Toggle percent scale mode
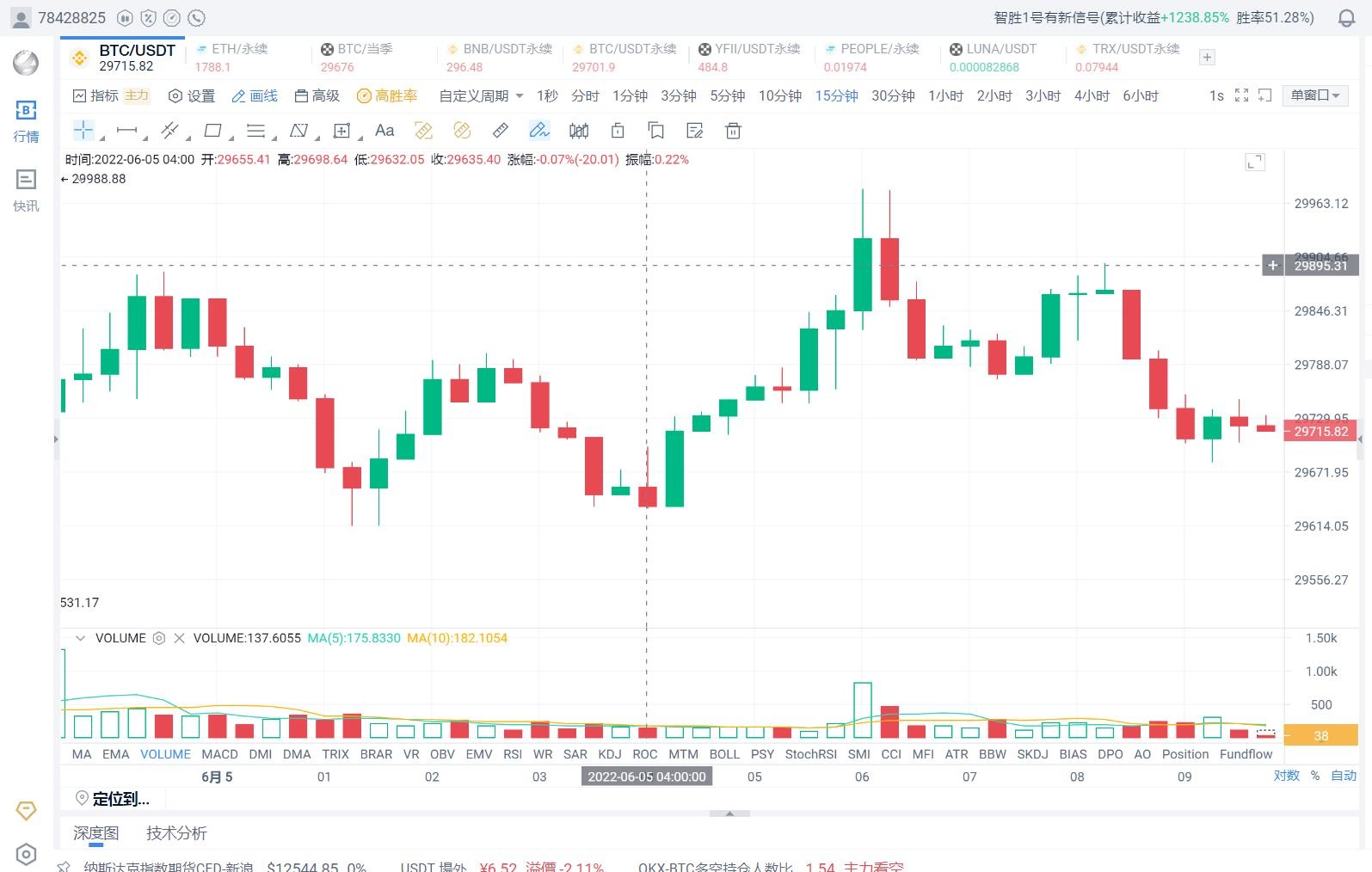 pyautogui.click(x=1314, y=776)
